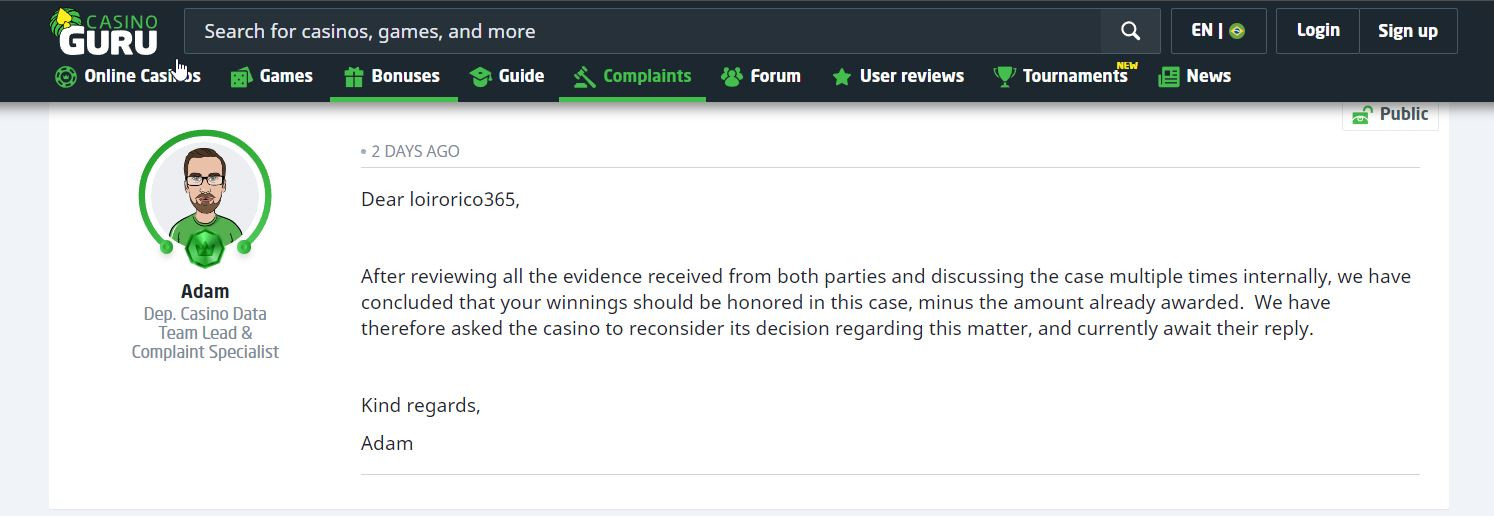Click the Login button
1494x516 pixels.
(x=1318, y=31)
